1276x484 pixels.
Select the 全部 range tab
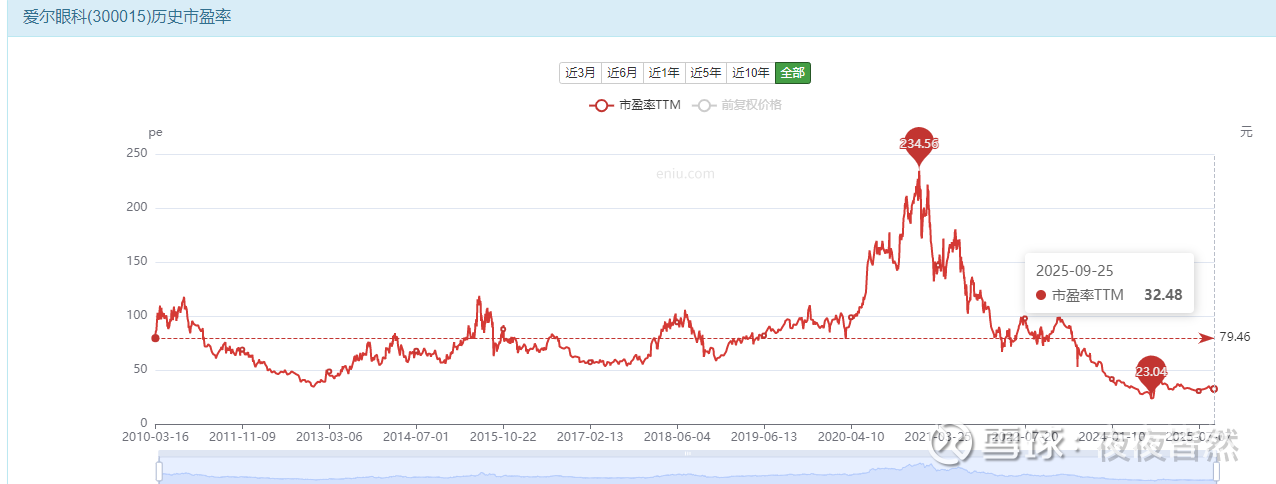pos(792,73)
